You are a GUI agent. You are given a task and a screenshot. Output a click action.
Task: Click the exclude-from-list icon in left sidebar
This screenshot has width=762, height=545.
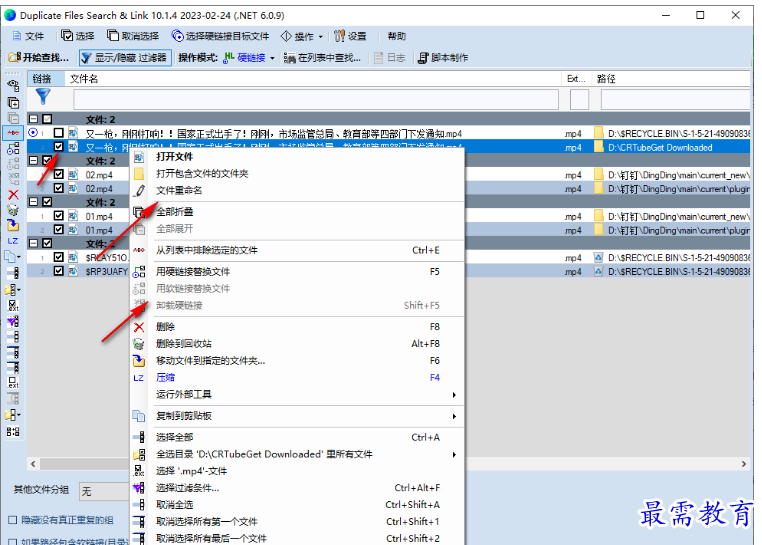click(x=13, y=133)
